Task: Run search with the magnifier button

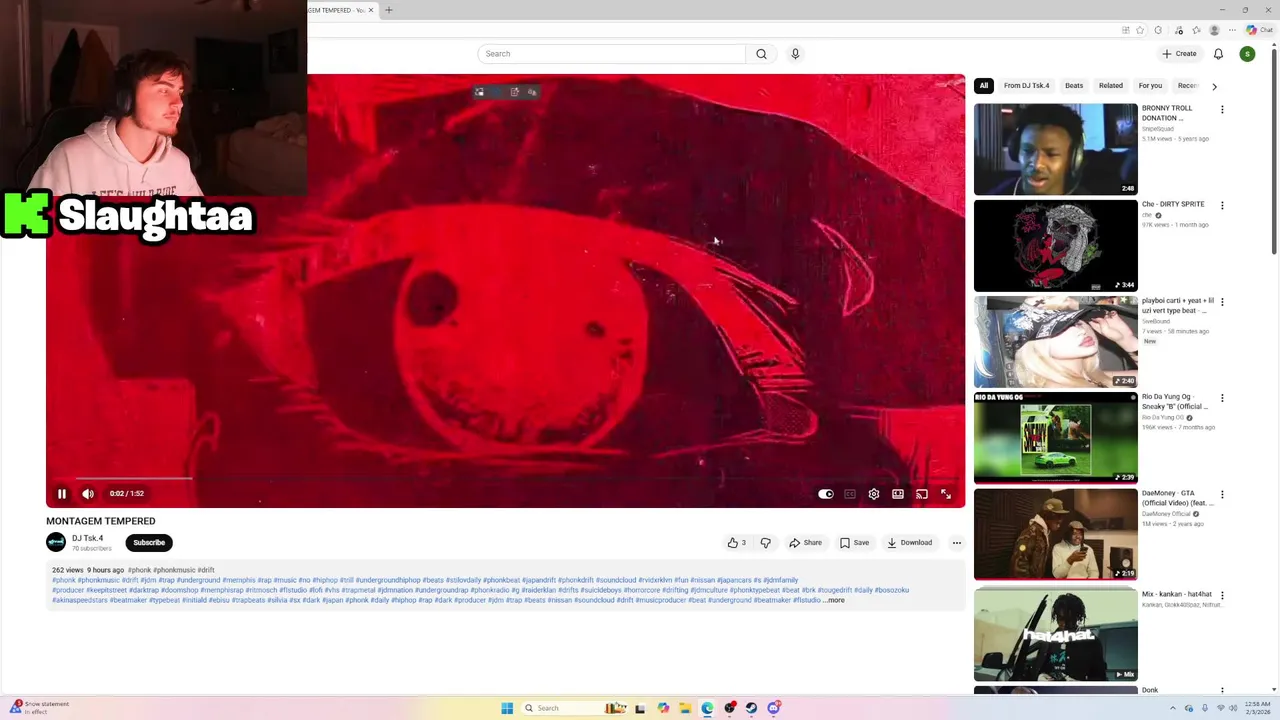Action: click(761, 54)
